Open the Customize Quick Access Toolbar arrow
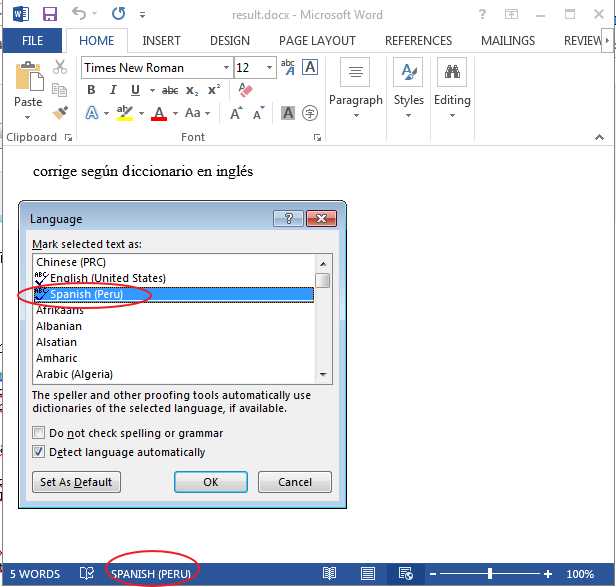The width and height of the screenshot is (616, 587). point(143,15)
